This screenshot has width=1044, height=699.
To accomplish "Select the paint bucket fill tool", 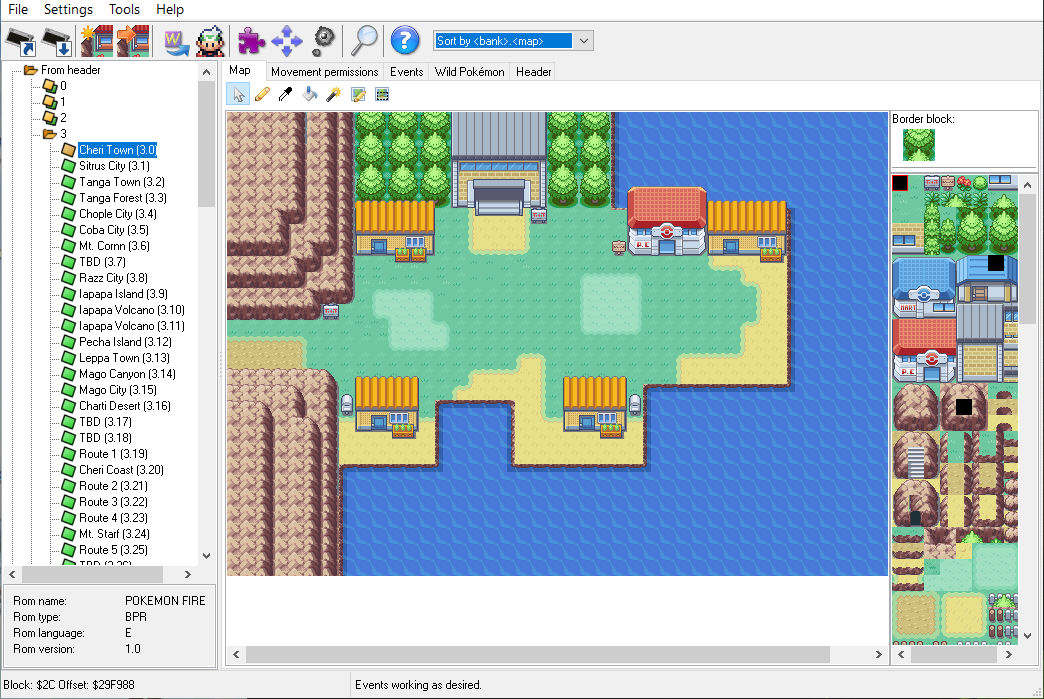I will coord(310,95).
